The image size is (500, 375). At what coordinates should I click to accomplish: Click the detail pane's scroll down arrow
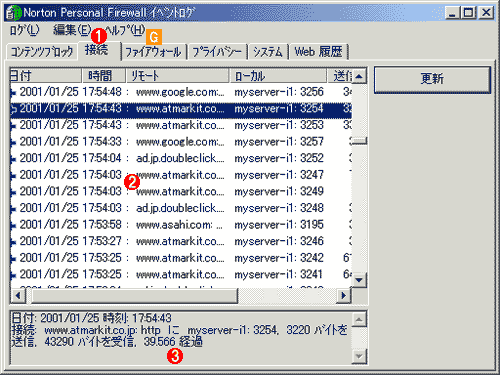coord(359,356)
